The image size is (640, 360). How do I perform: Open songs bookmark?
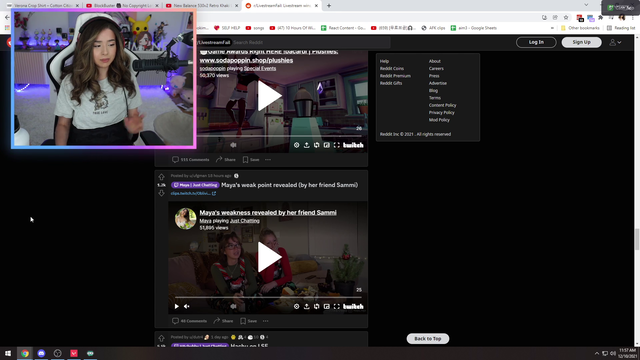pyautogui.click(x=255, y=28)
